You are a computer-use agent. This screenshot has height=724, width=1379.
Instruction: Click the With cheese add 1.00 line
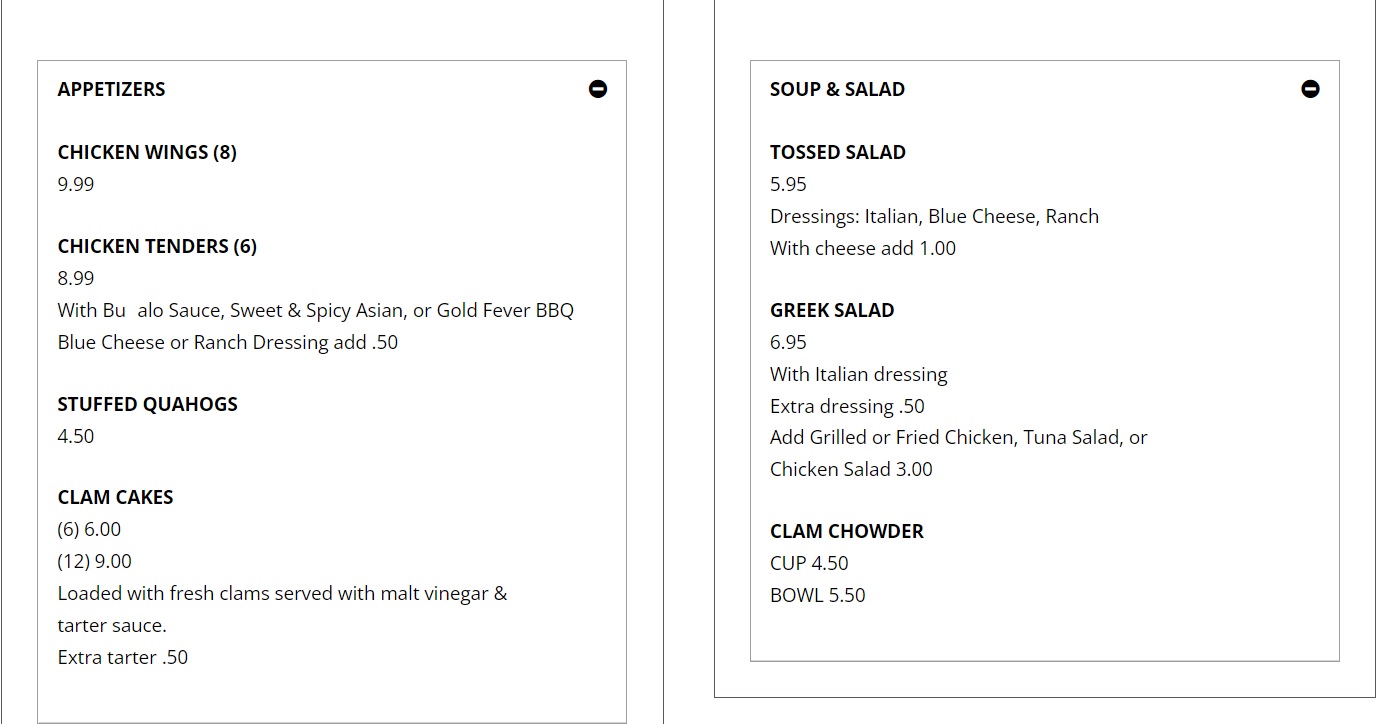pos(862,248)
